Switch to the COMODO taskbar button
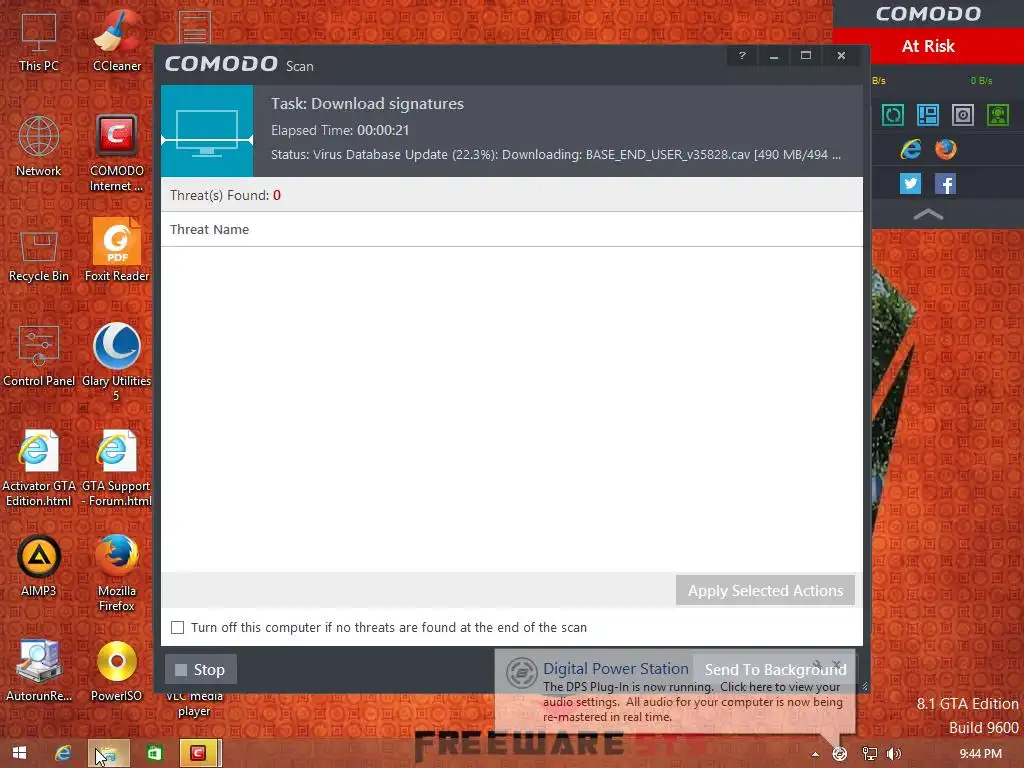This screenshot has width=1024, height=768. point(199,754)
